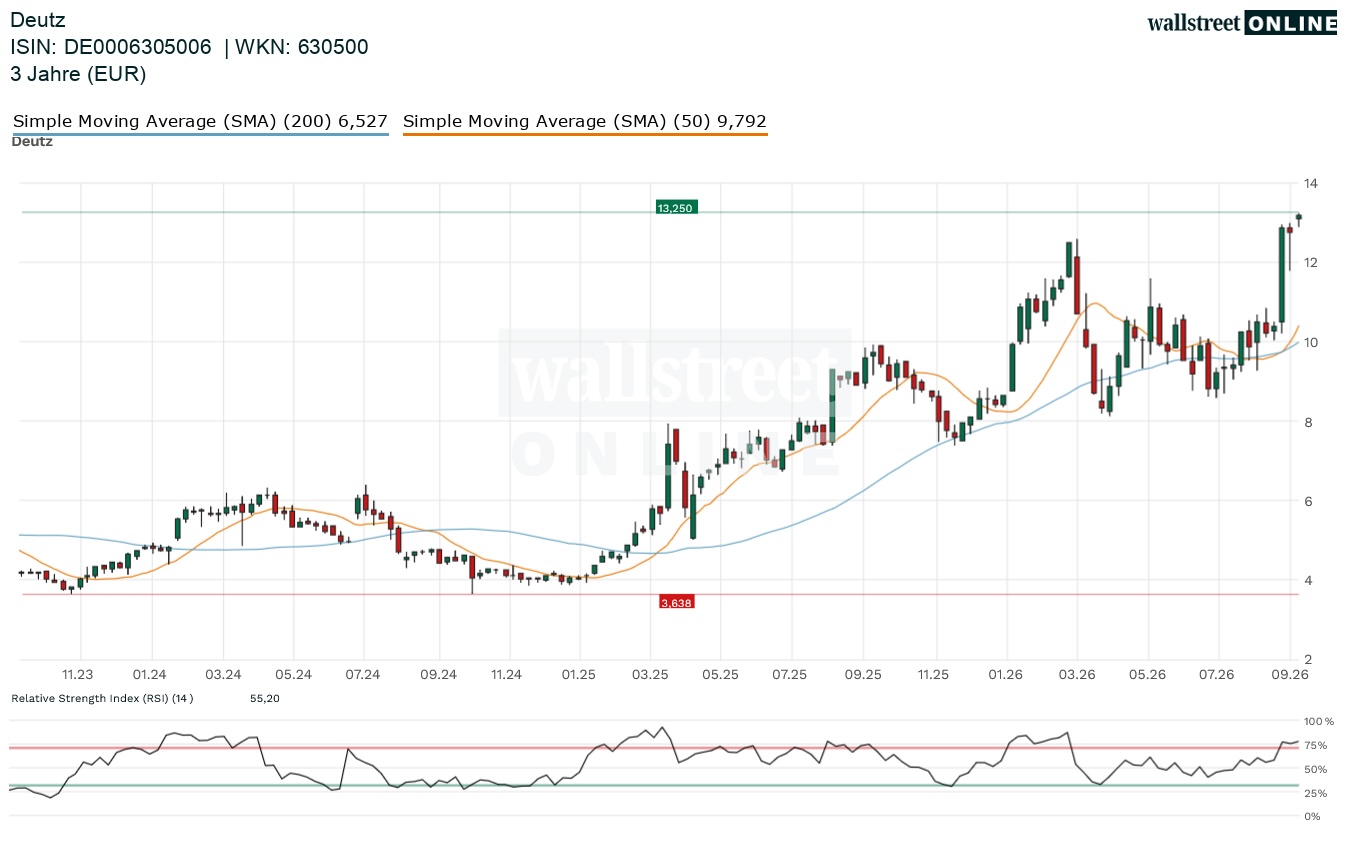Image resolution: width=1349 pixels, height=843 pixels.
Task: Click the 05.24 date label on the x-axis
Action: click(294, 675)
